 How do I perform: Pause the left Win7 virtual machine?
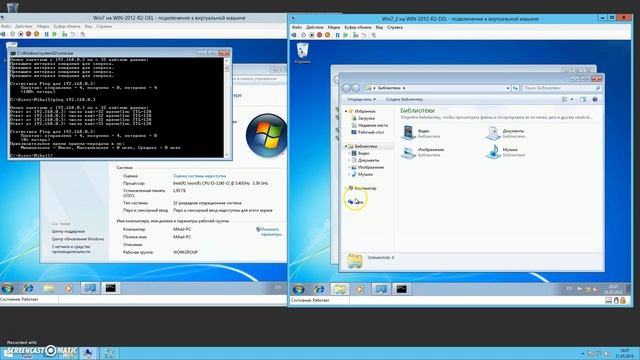(x=47, y=34)
